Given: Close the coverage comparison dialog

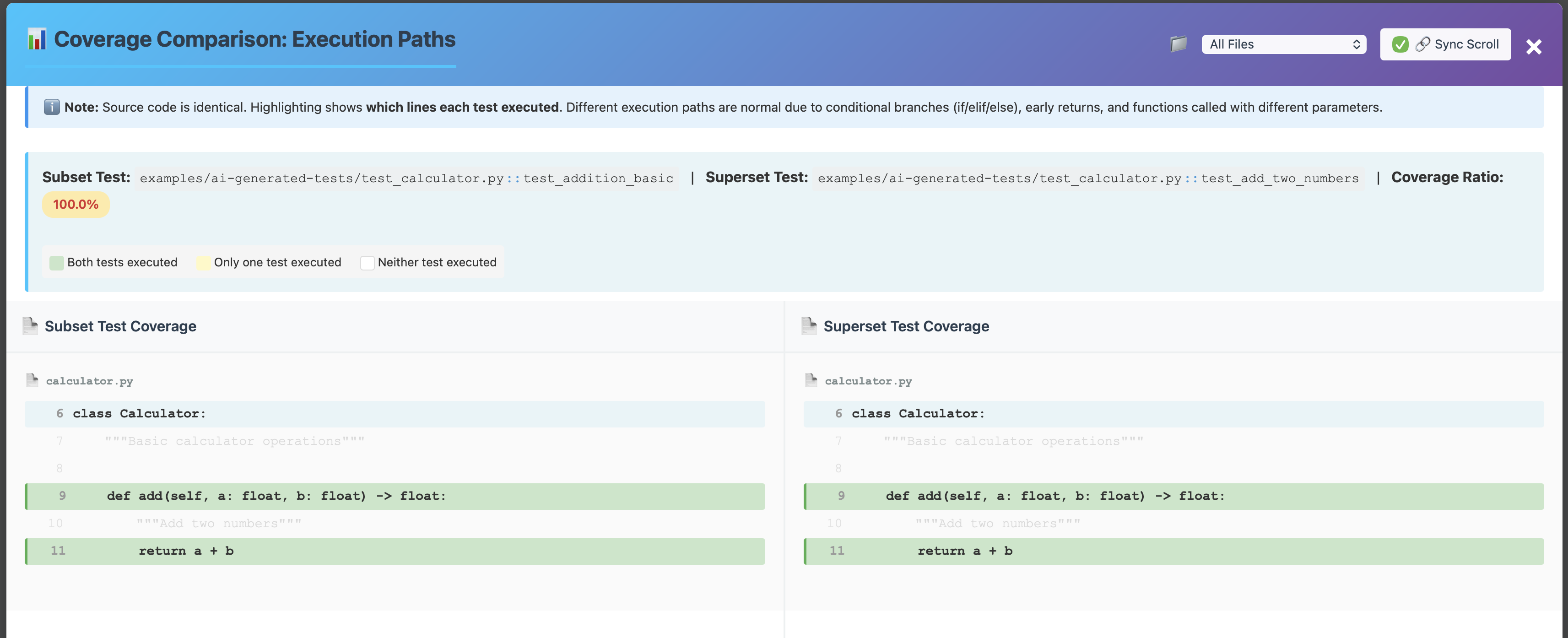Looking at the screenshot, I should (x=1533, y=47).
